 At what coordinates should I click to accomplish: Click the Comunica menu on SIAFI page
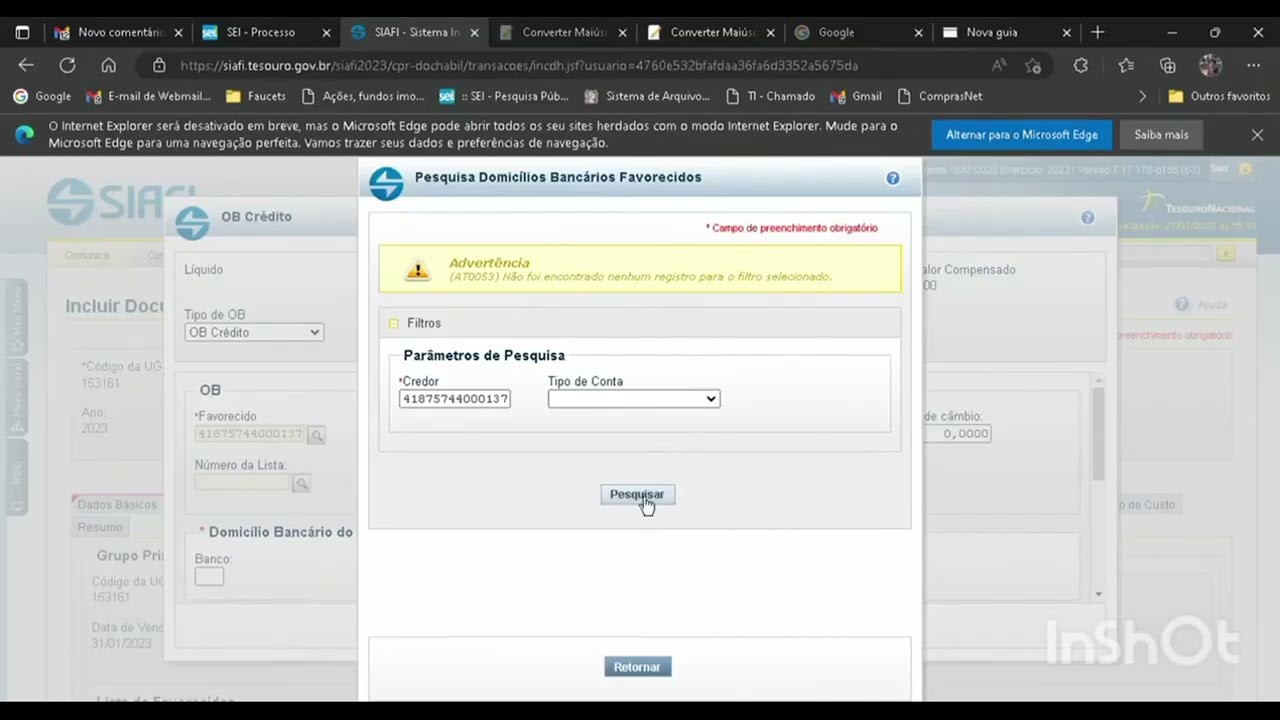87,255
